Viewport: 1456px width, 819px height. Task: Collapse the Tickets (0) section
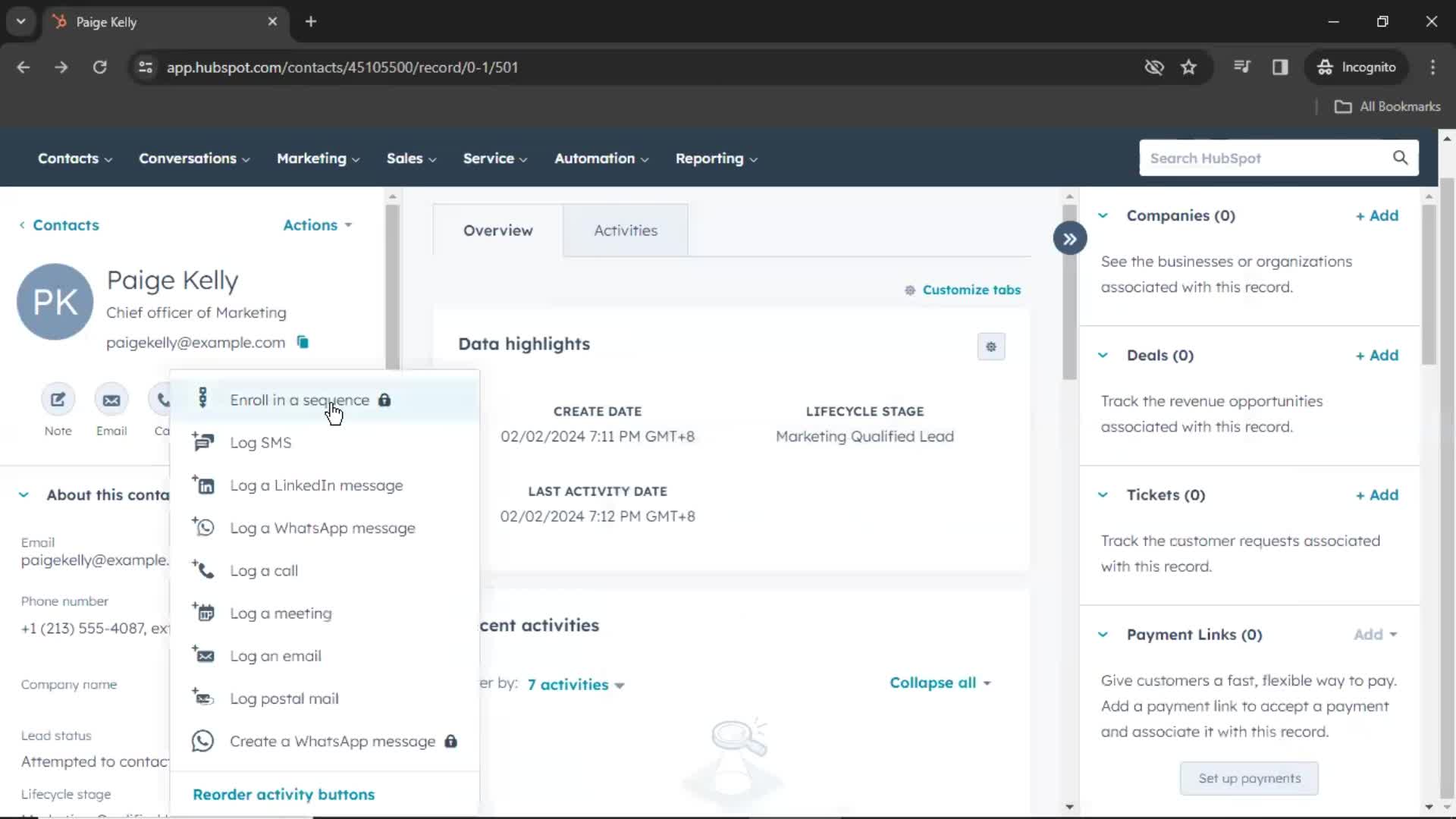[1103, 494]
